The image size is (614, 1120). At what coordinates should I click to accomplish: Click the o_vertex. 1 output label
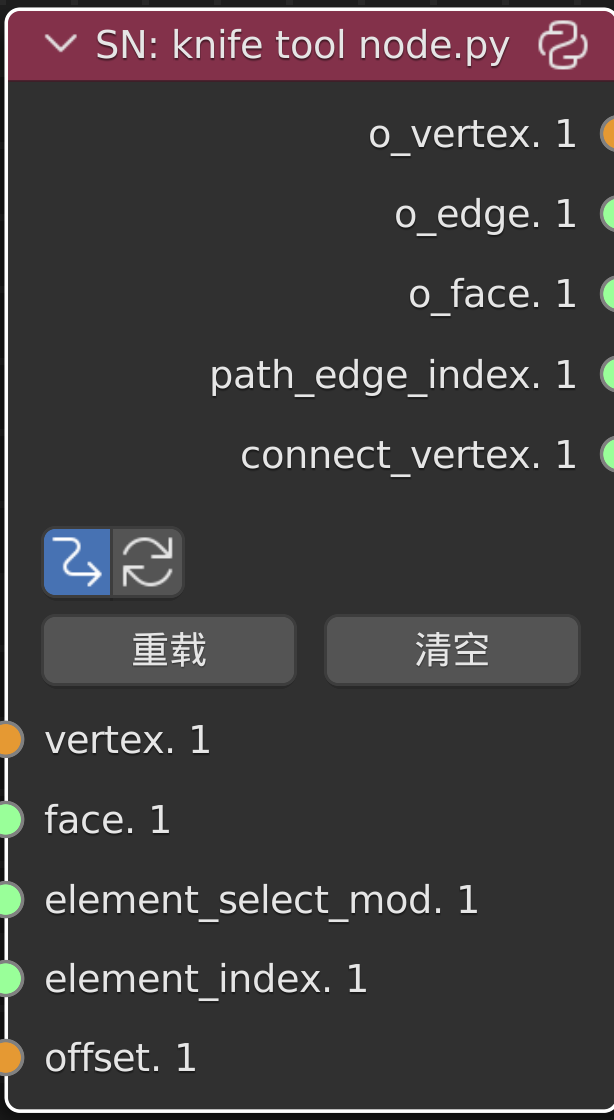(x=472, y=134)
